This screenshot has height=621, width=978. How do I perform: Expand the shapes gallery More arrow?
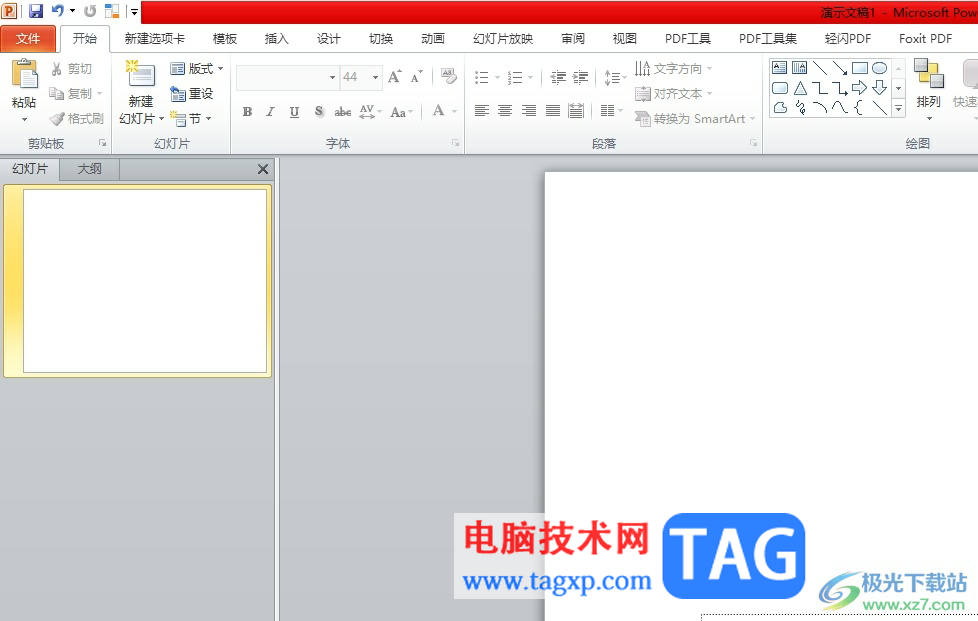pos(899,108)
